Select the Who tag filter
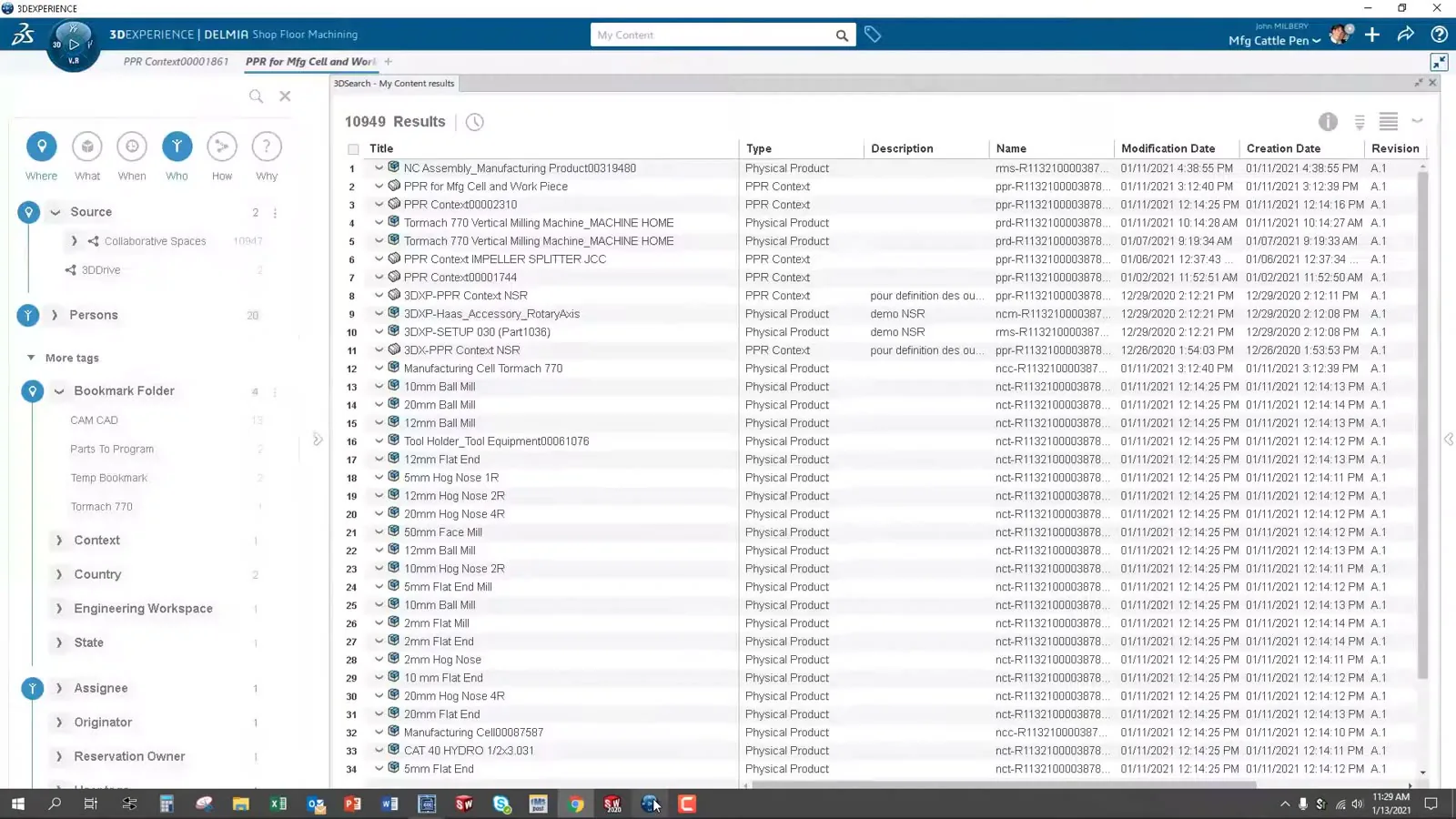Image resolution: width=1456 pixels, height=819 pixels. pos(177,147)
